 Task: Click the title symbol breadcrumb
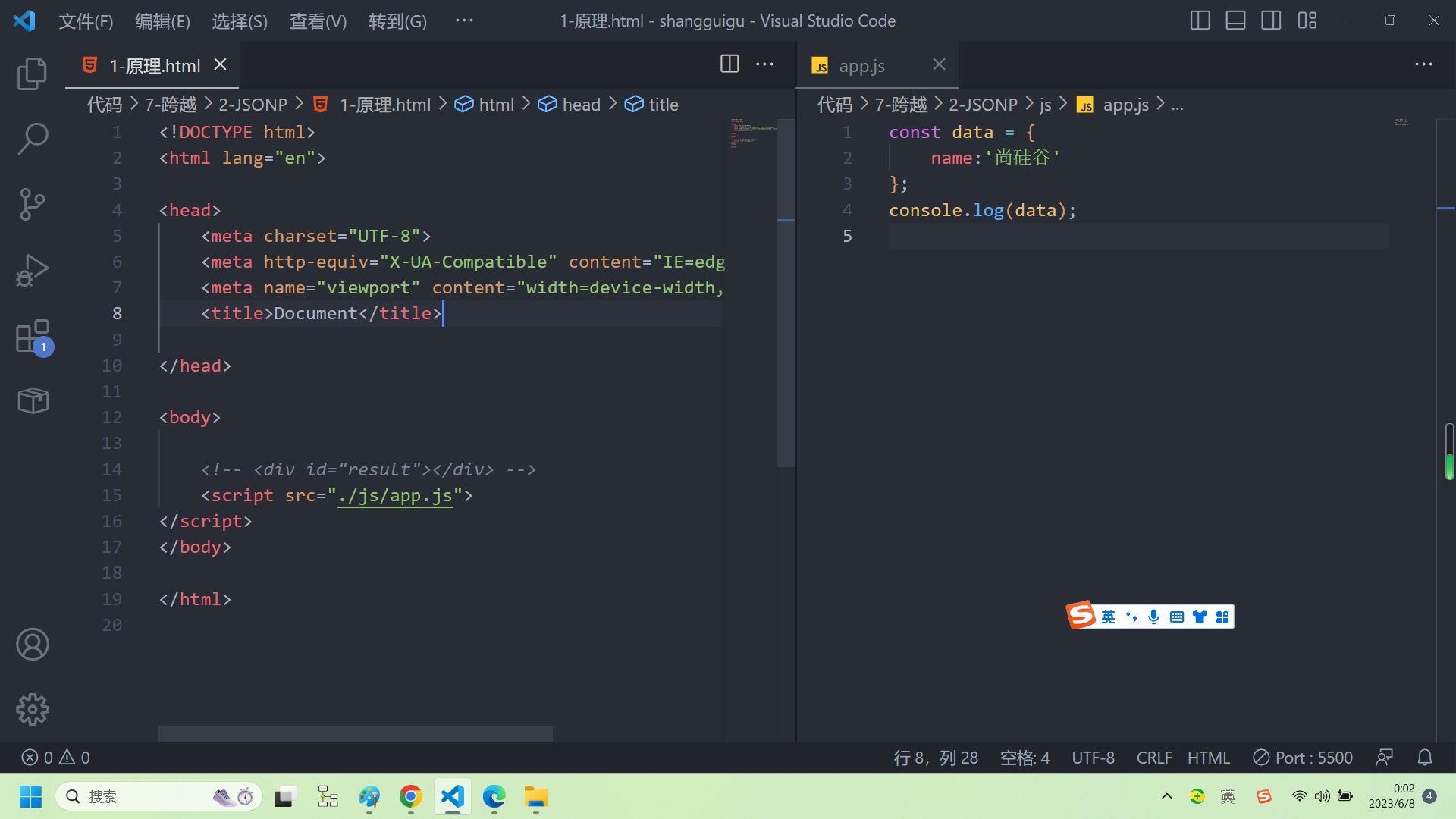(x=651, y=105)
